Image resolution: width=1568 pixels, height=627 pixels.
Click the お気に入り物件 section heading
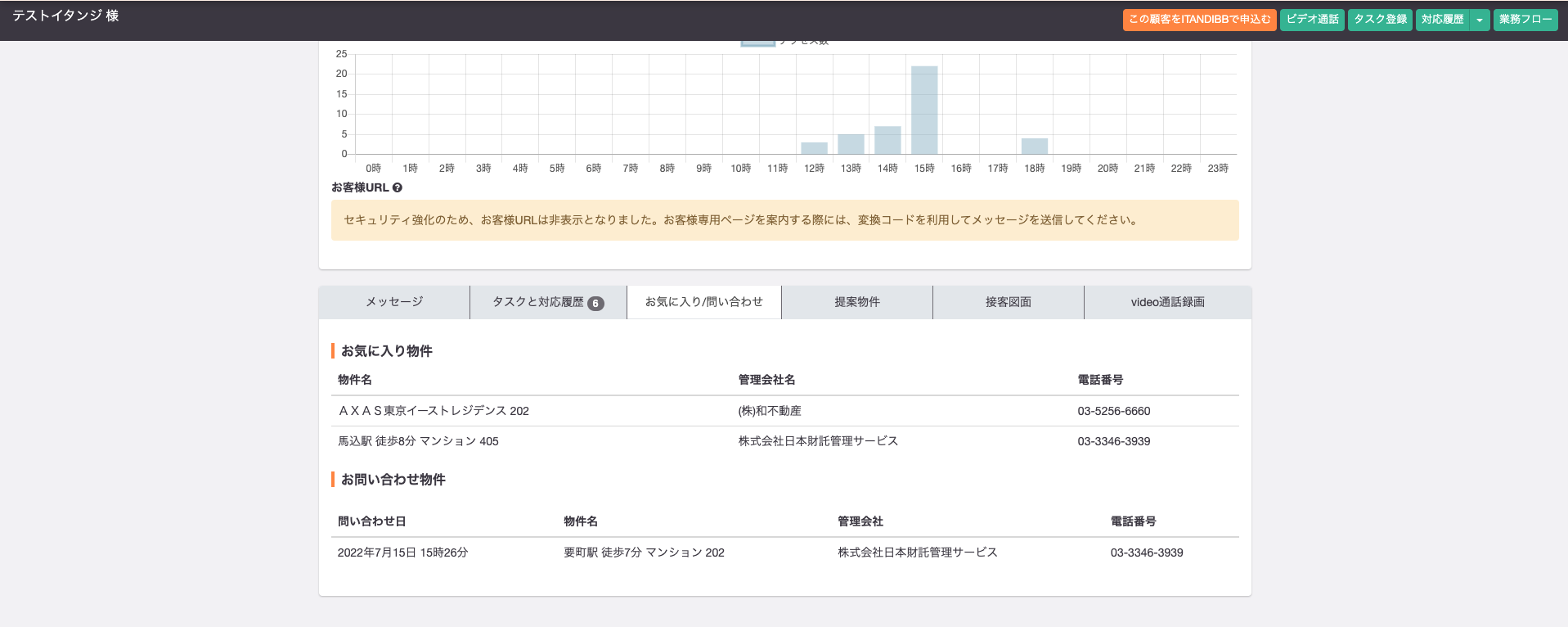[x=387, y=351]
